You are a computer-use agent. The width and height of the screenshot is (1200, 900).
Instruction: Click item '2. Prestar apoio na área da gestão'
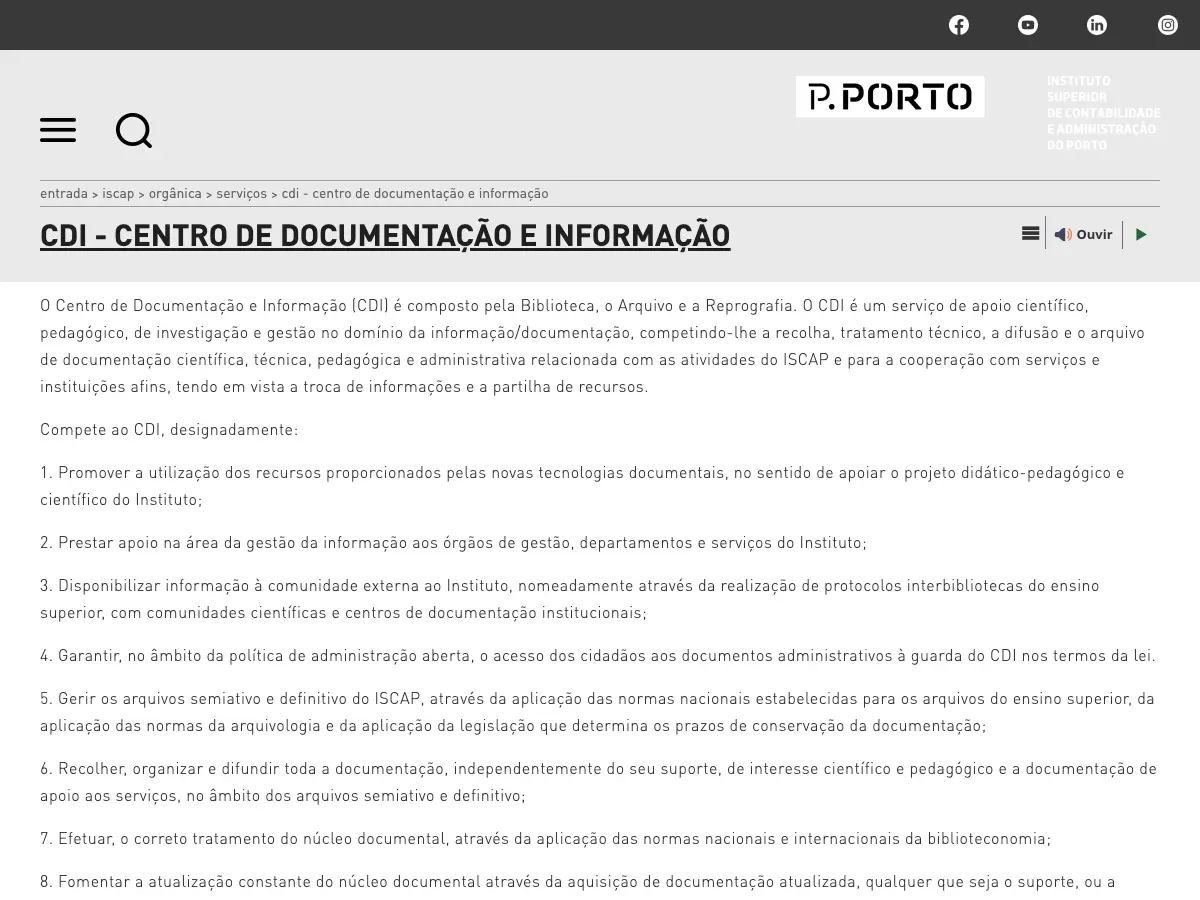pyautogui.click(x=453, y=543)
